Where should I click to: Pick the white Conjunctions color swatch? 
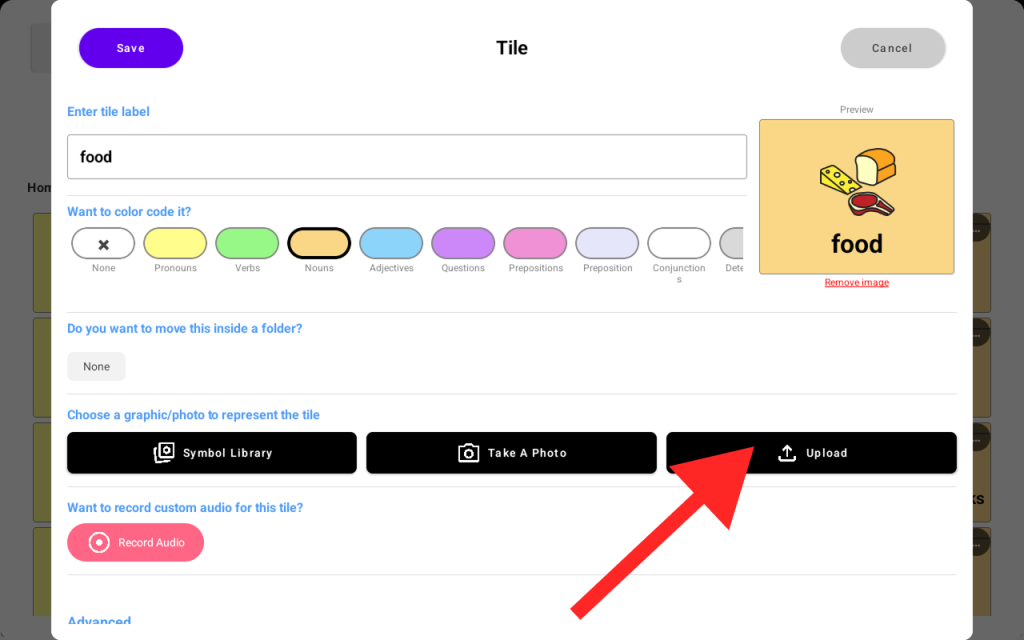pos(679,243)
